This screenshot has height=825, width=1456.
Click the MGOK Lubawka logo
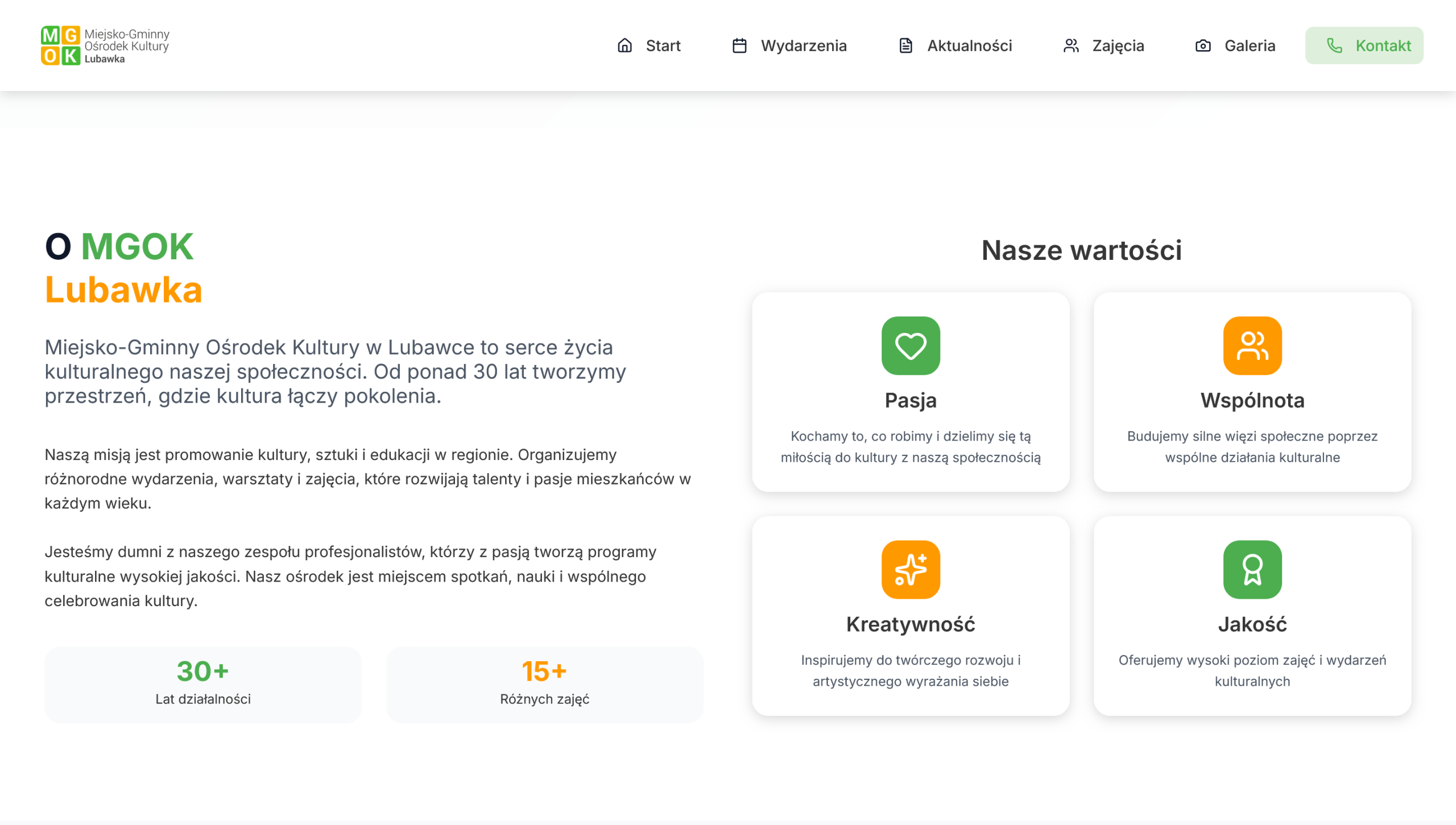105,45
